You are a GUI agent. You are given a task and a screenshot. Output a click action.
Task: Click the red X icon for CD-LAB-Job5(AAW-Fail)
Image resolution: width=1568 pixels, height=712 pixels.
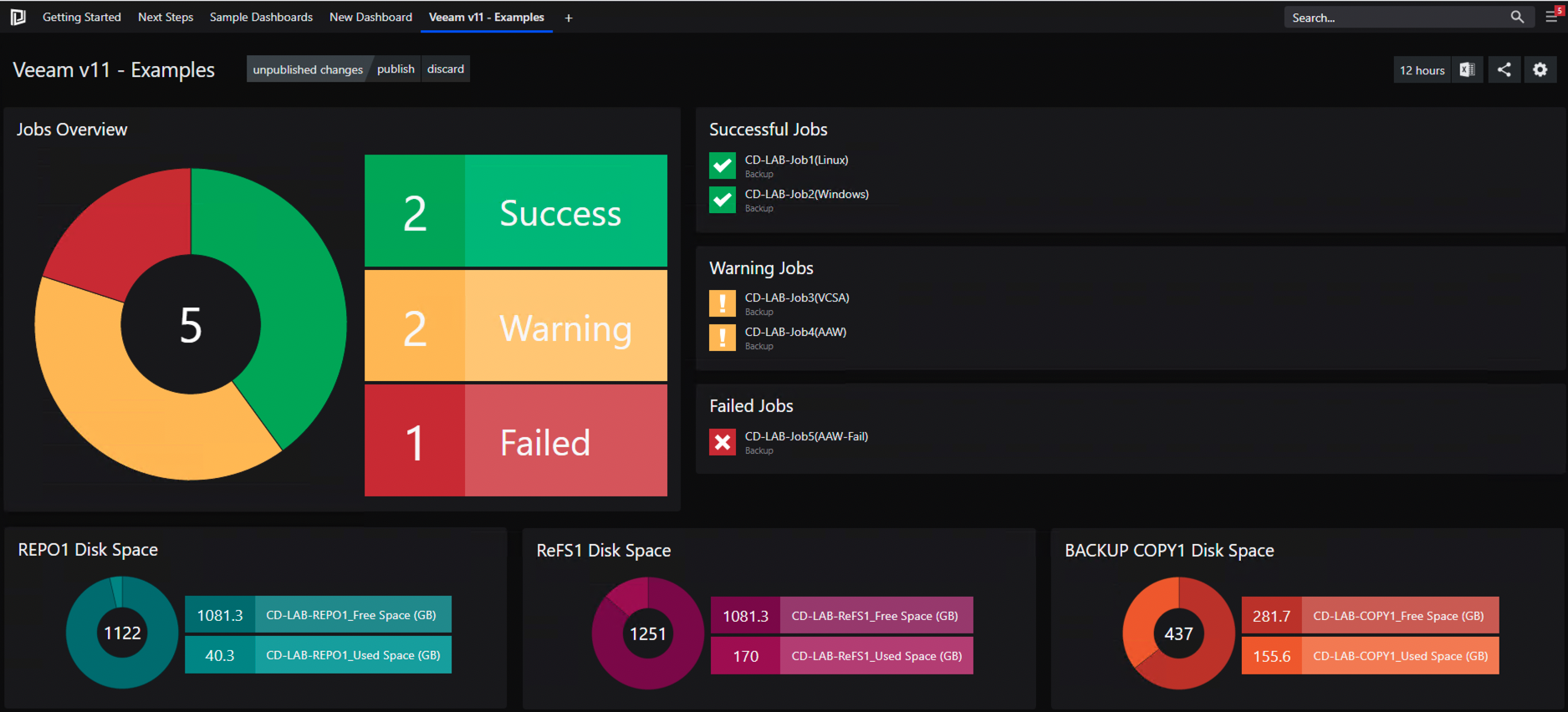pos(723,442)
